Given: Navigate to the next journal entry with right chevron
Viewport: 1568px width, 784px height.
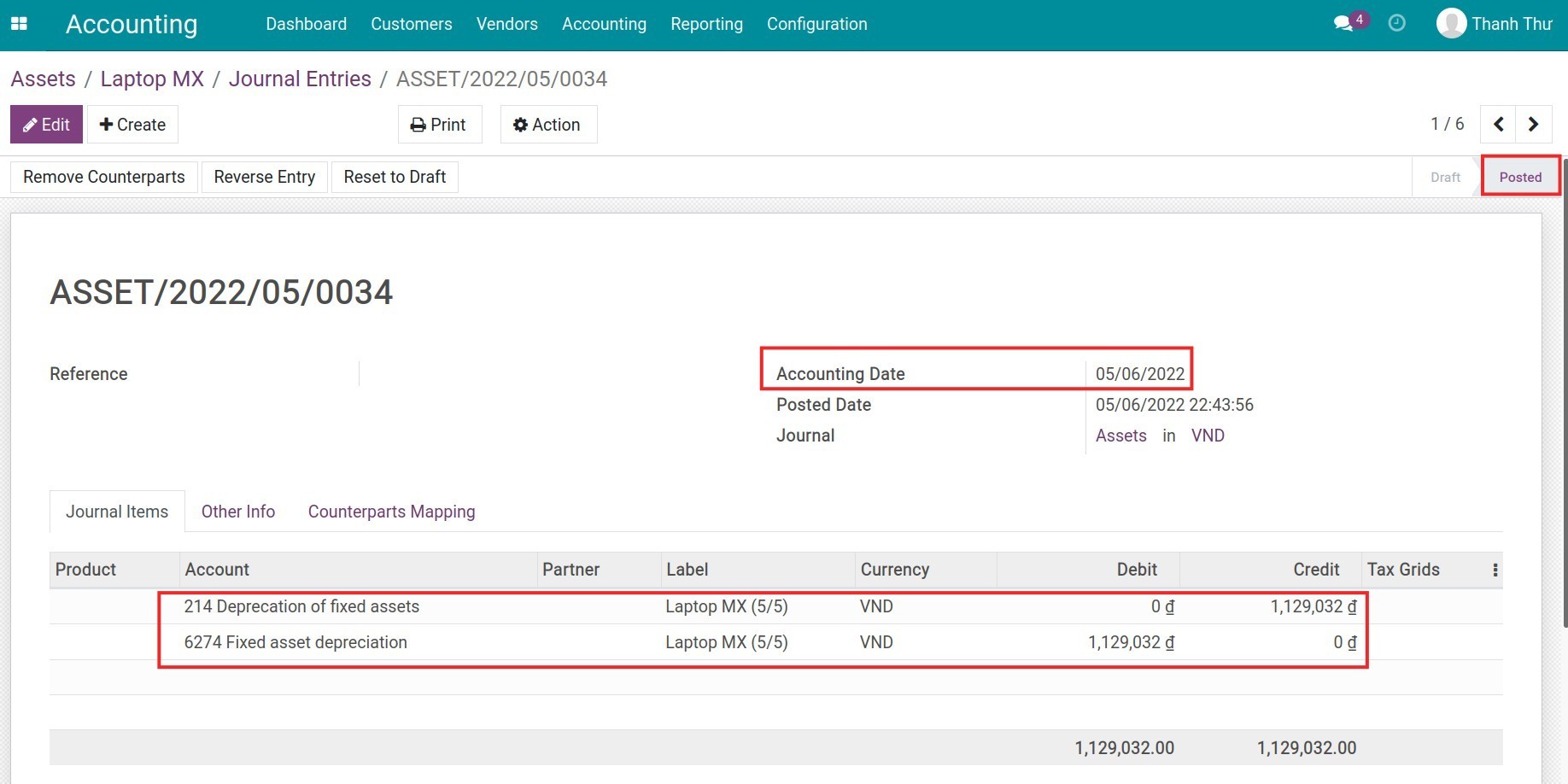Looking at the screenshot, I should point(1534,124).
